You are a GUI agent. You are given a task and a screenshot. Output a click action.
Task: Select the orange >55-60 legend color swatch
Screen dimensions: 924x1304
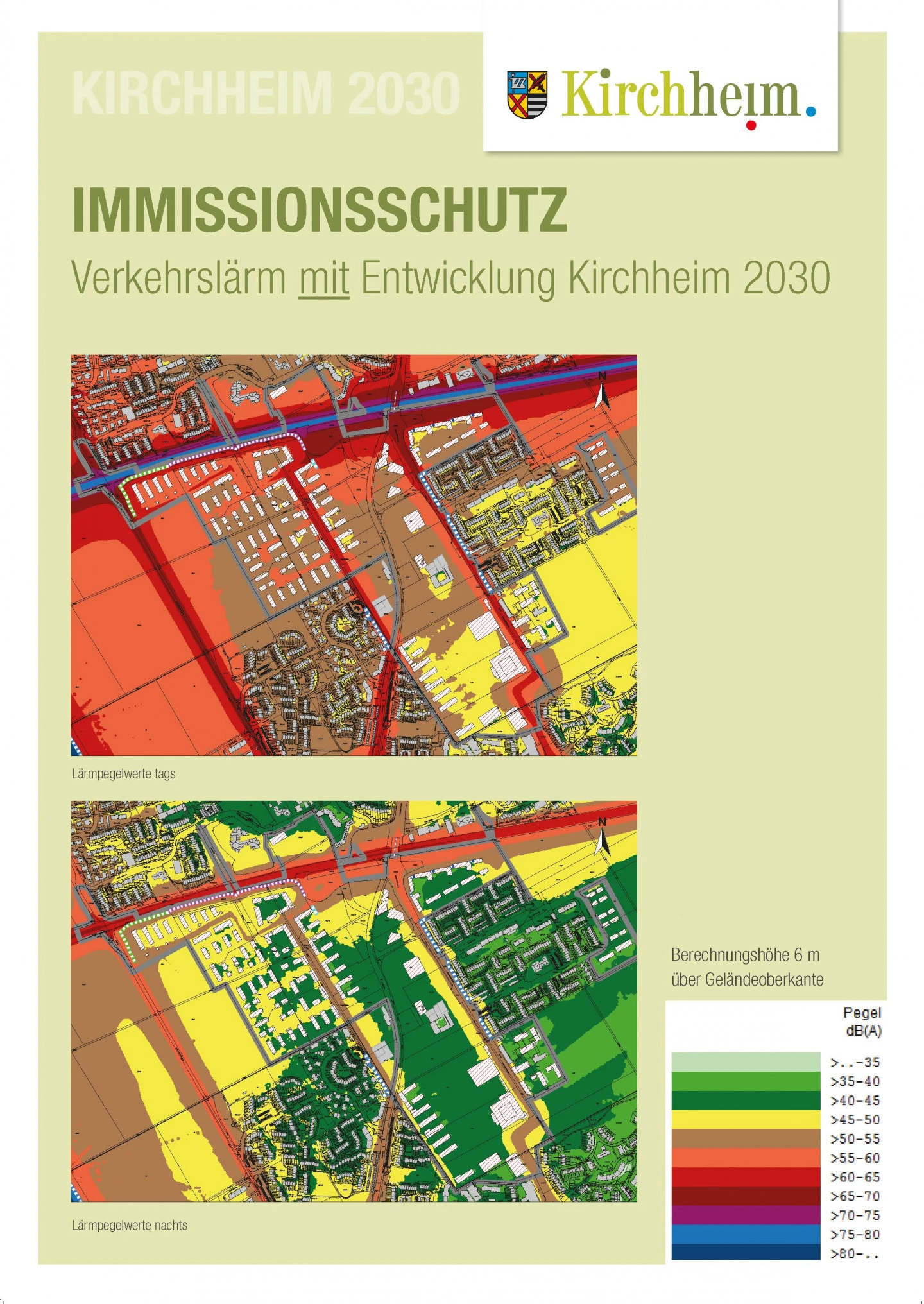point(746,1158)
